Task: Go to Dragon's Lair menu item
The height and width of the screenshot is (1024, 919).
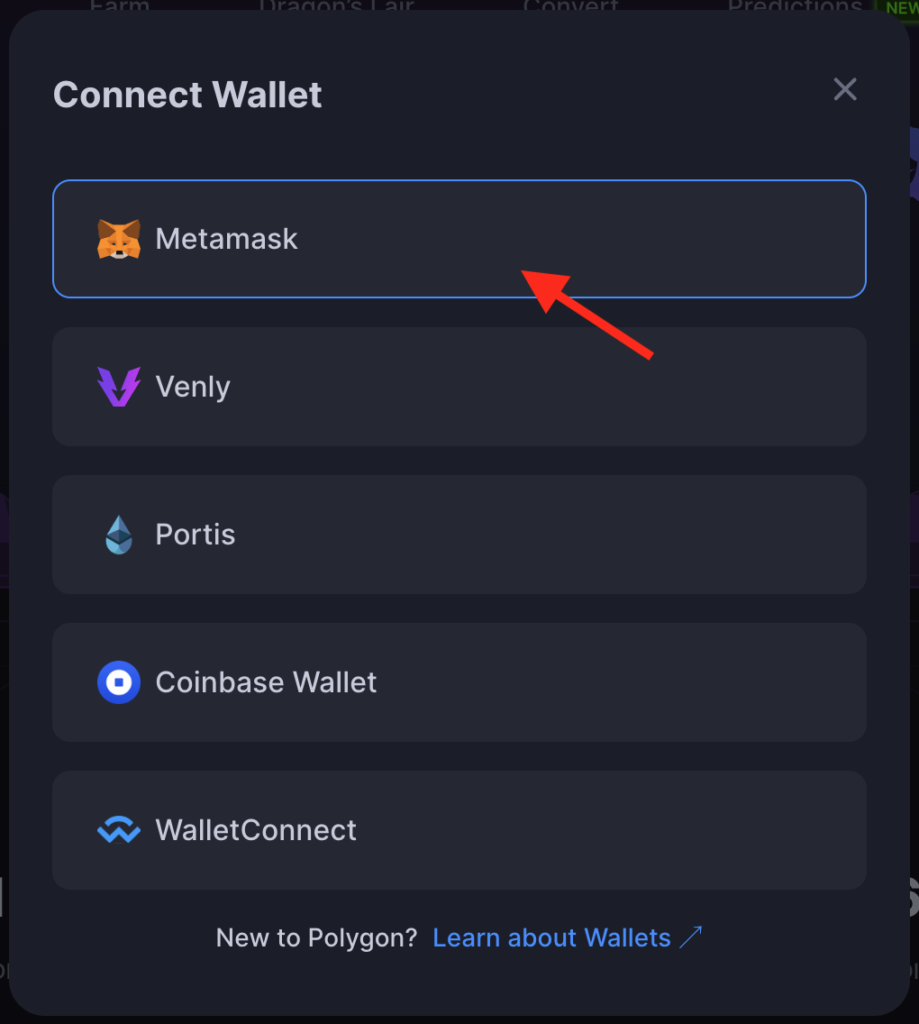Action: tap(336, 6)
